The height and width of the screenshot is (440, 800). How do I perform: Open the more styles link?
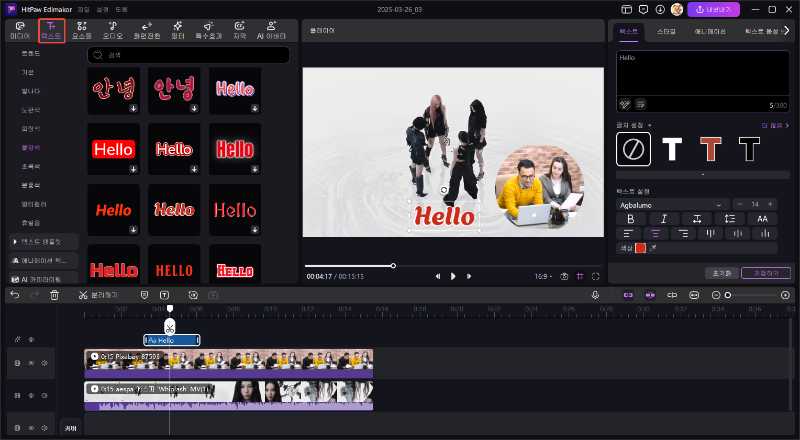[x=775, y=126]
